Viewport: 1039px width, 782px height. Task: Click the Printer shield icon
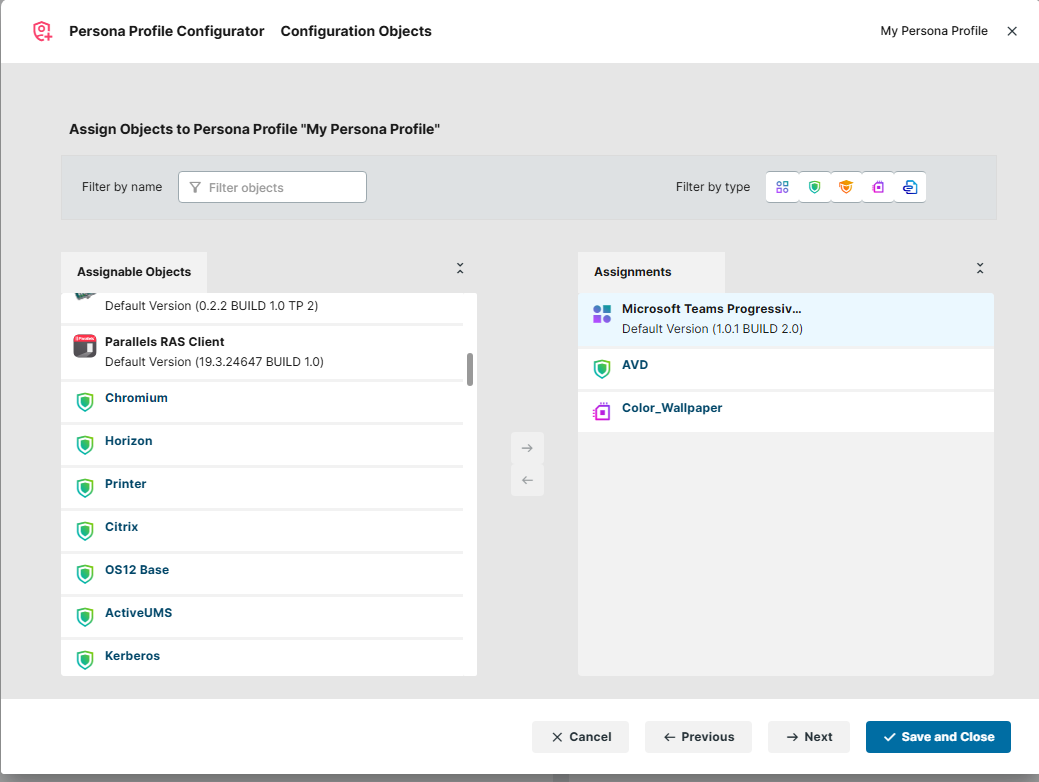point(85,488)
